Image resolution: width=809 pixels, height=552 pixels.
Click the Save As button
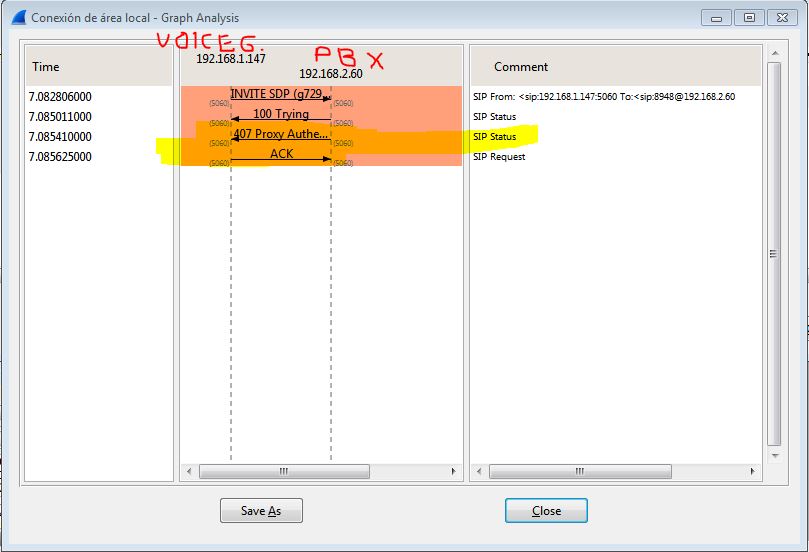coord(261,511)
